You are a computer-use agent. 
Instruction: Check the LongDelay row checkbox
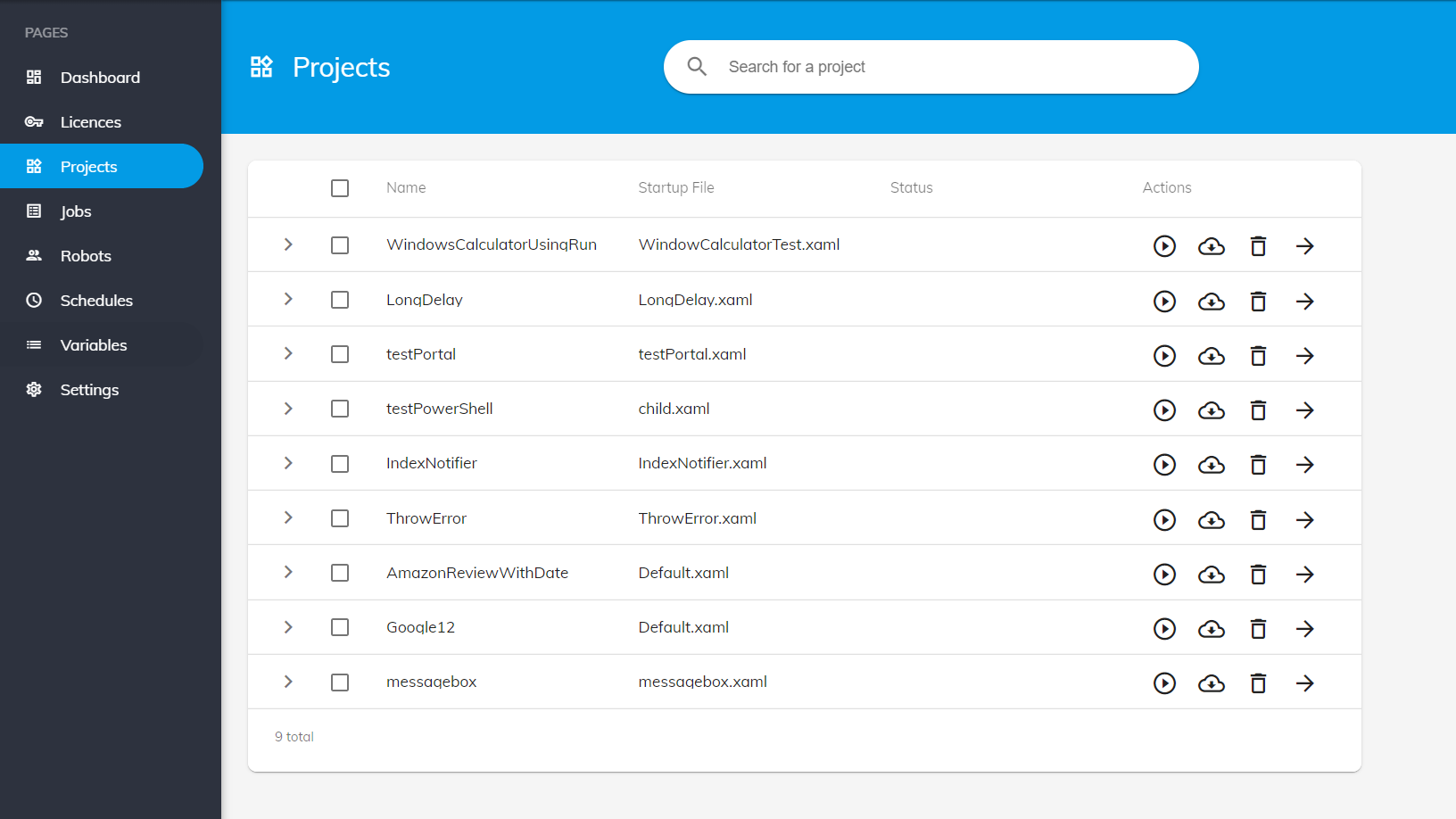340,300
